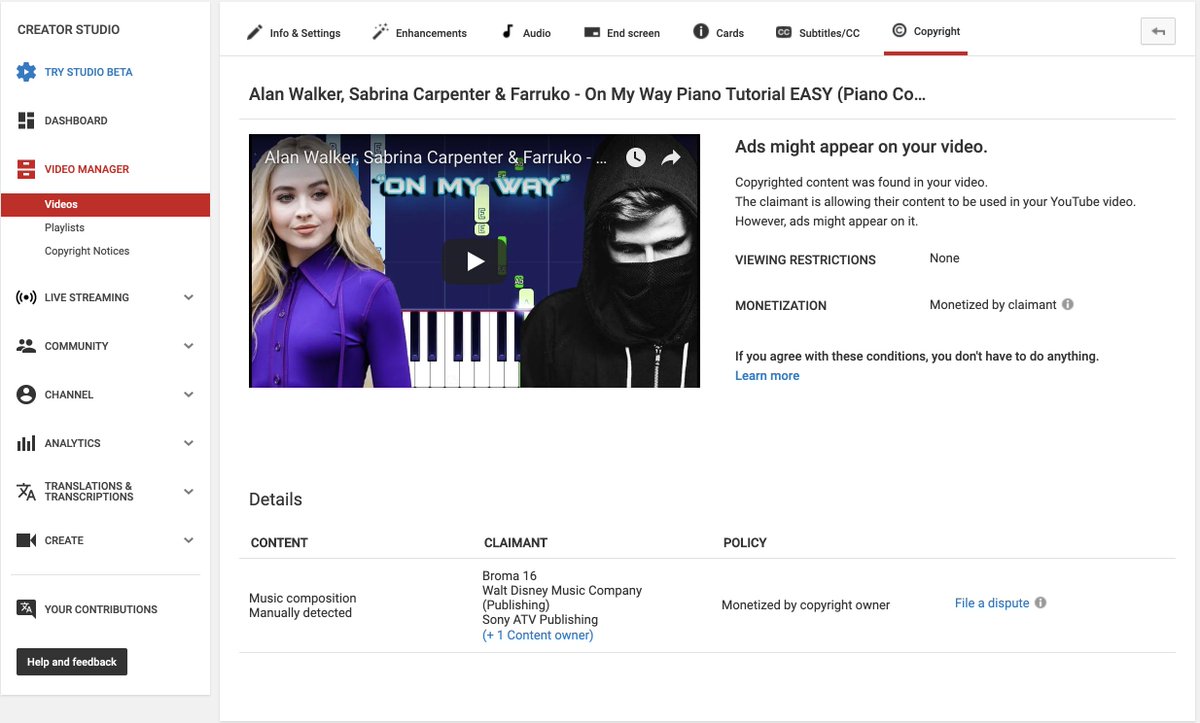This screenshot has height=723, width=1200.
Task: Expand the Live Streaming section
Action: 189,297
